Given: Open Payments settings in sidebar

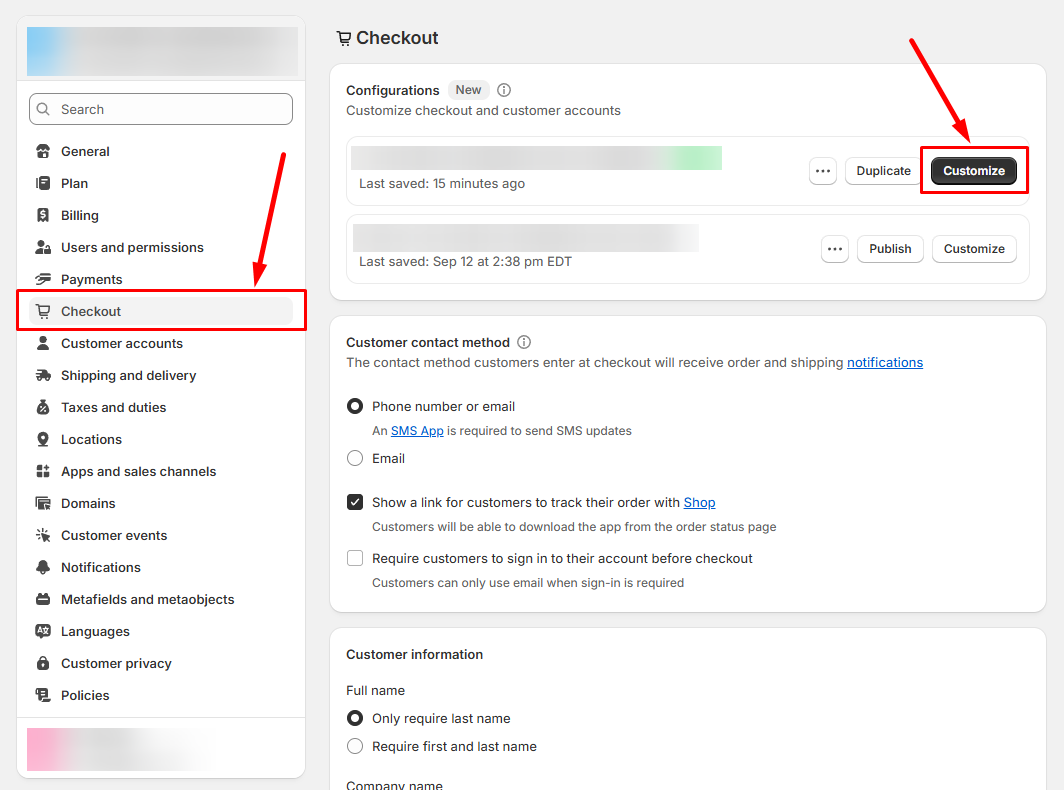Looking at the screenshot, I should coord(91,280).
